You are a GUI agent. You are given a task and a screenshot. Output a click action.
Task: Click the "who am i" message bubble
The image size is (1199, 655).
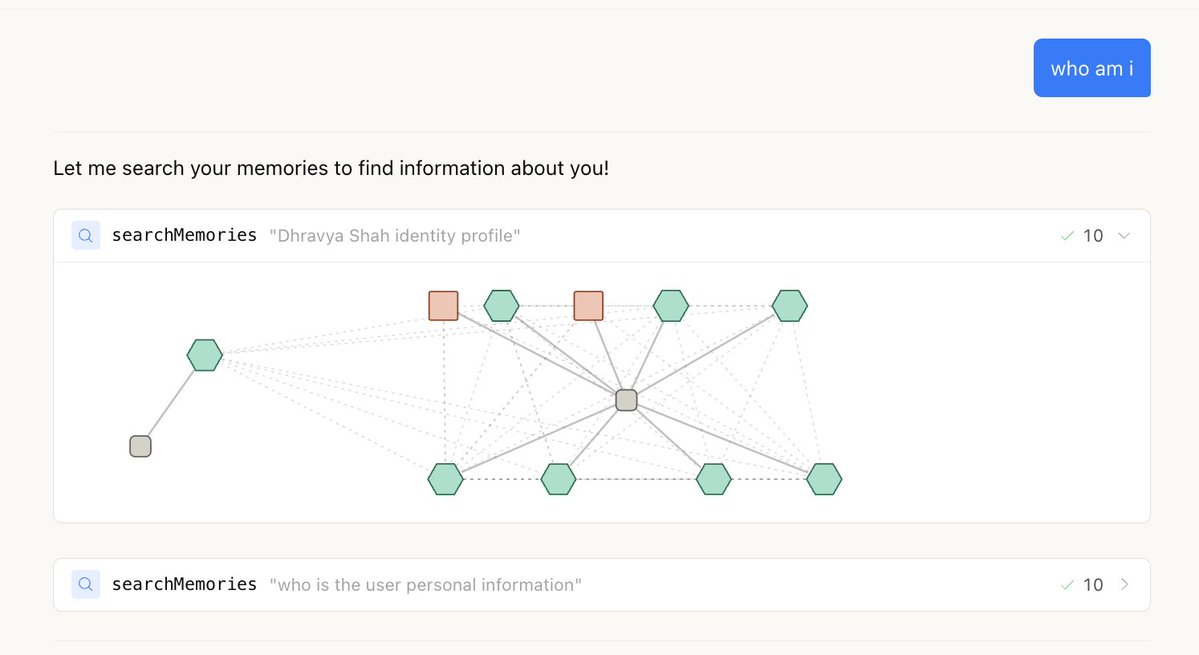(x=1092, y=68)
